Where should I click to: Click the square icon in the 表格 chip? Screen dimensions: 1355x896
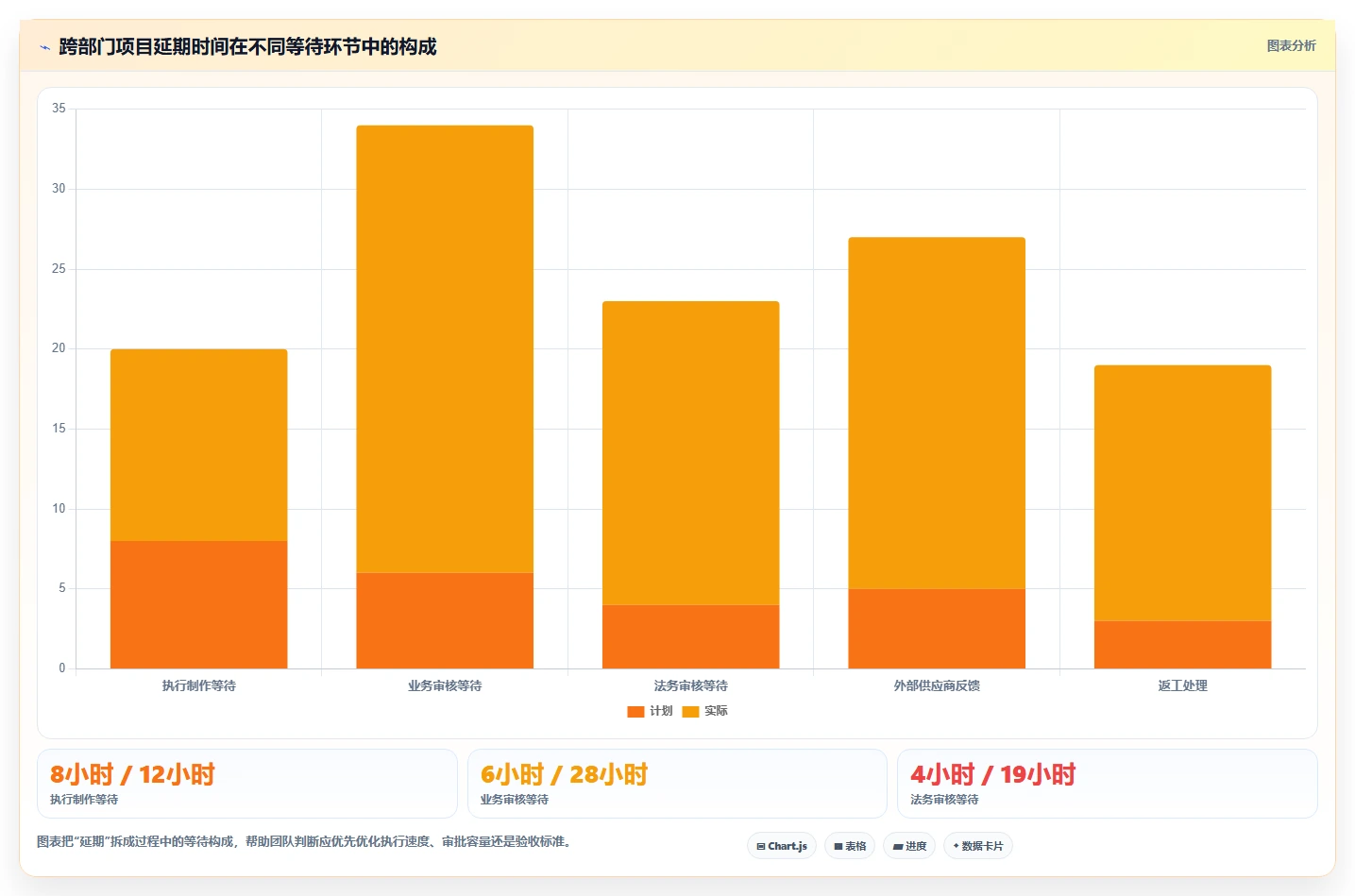tap(838, 847)
